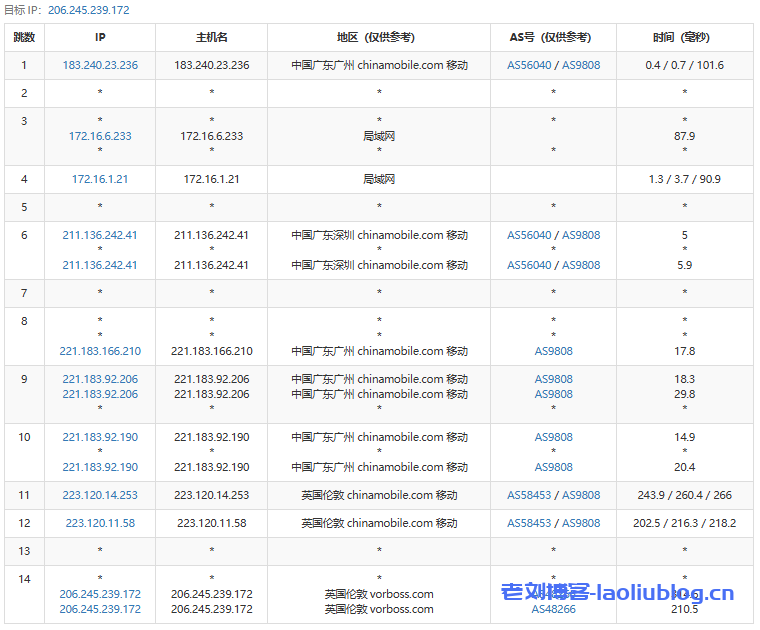This screenshot has height=630, width=760.
Task: Click the 老刘博客 laoliublog.cn watermark
Action: (617, 593)
